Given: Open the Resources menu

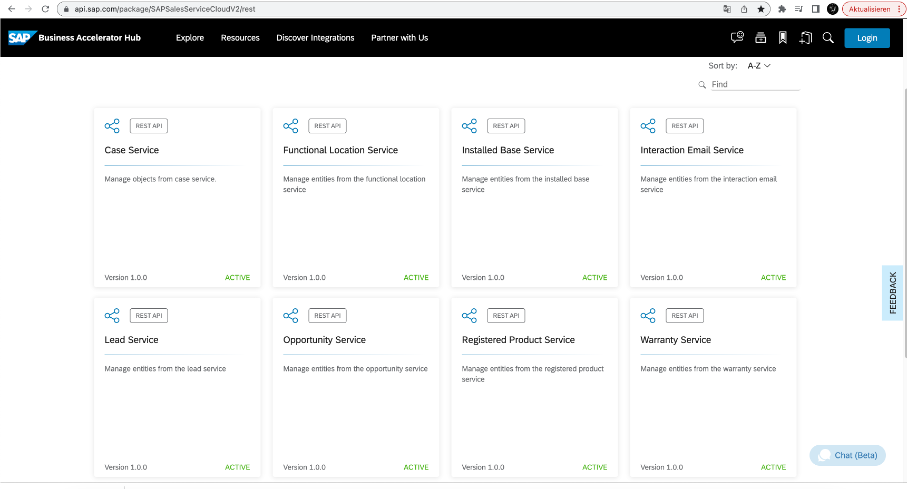Looking at the screenshot, I should click(x=240, y=38).
